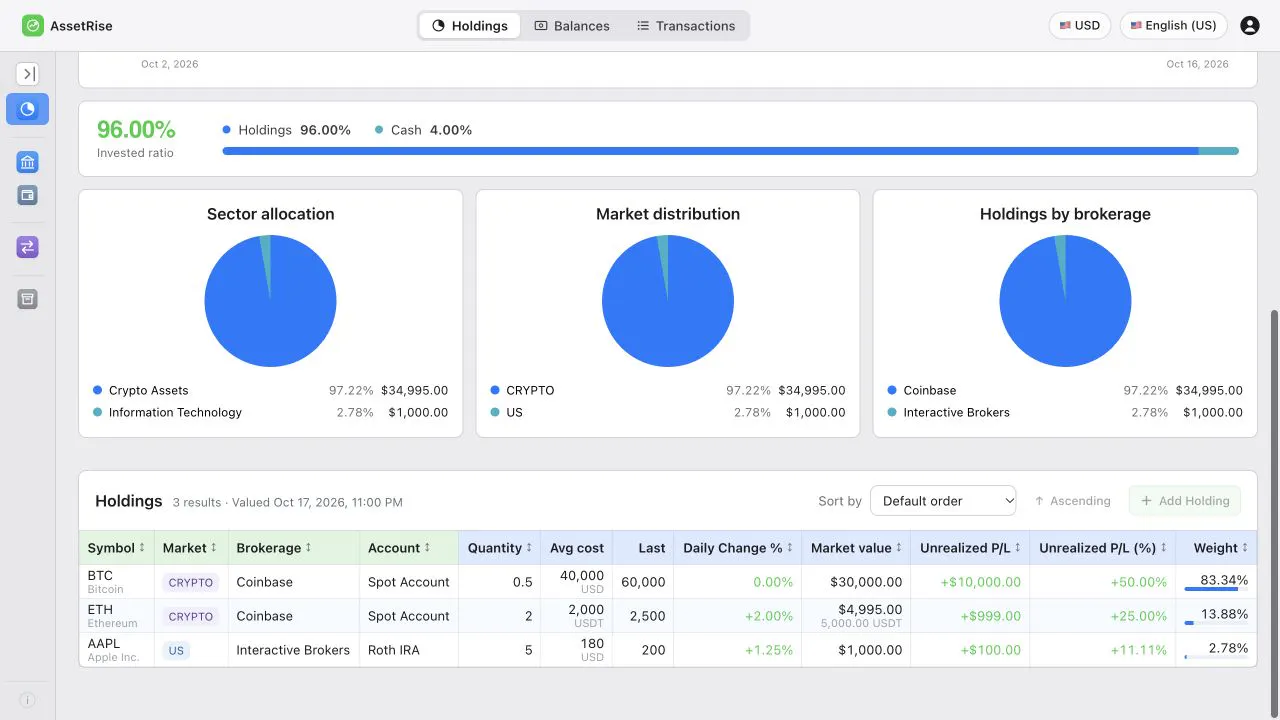The height and width of the screenshot is (720, 1280).
Task: Sort by the Daily Change % column
Action: click(739, 548)
